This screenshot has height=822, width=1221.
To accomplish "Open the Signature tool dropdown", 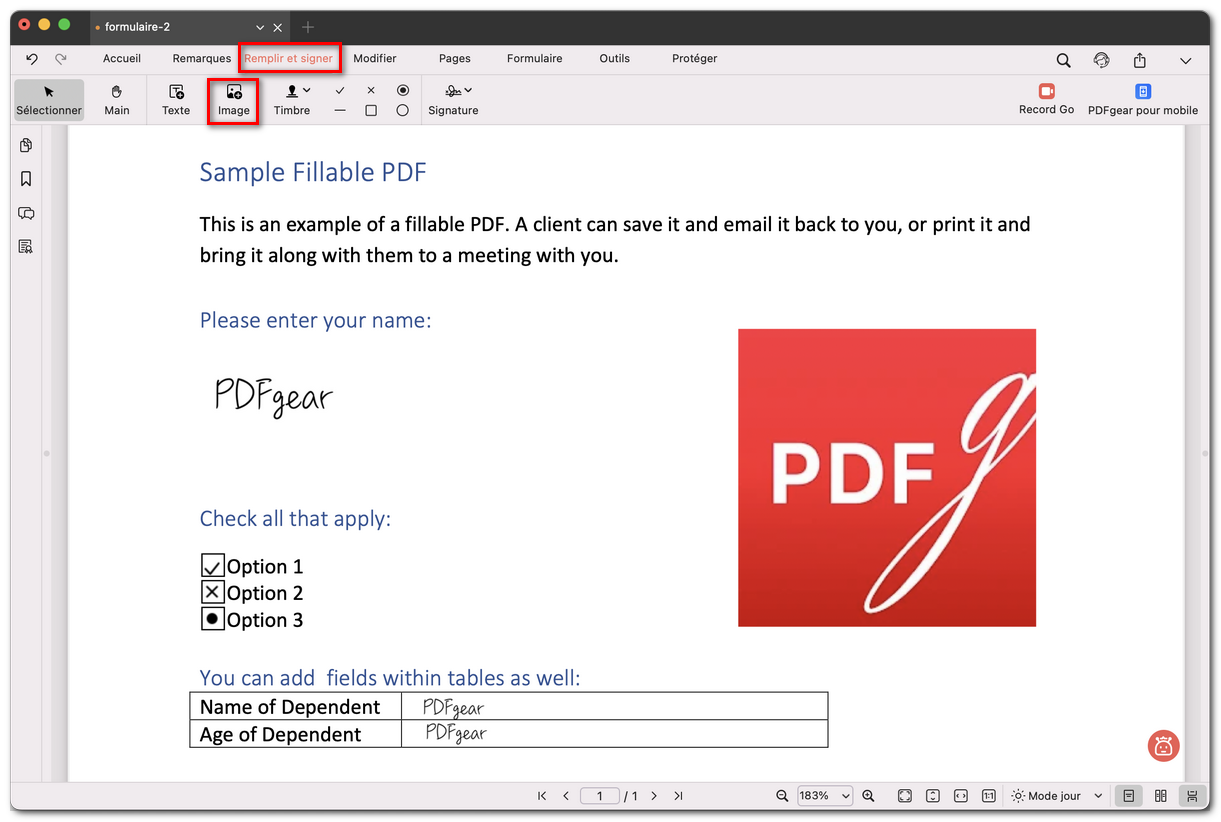I will pos(454,100).
